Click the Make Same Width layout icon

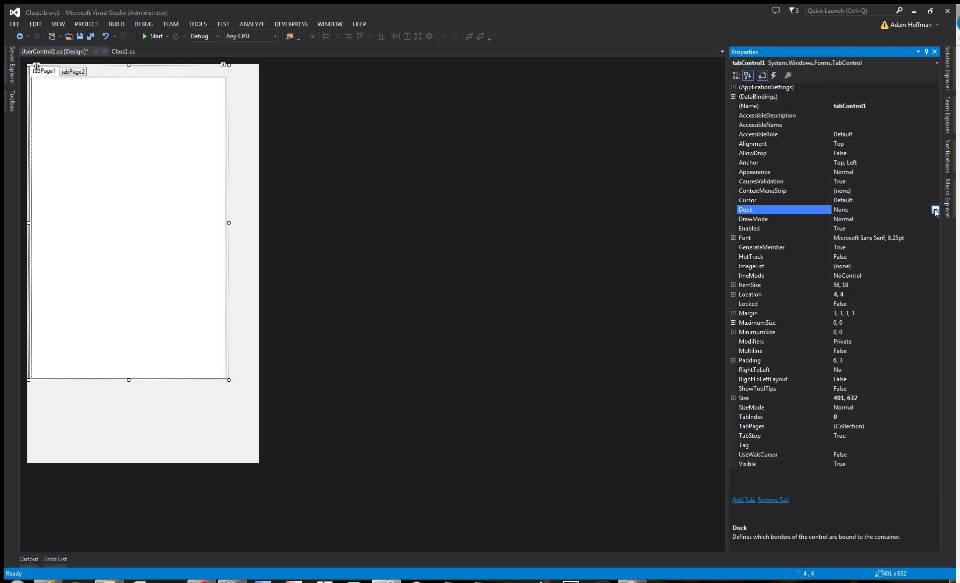pos(396,36)
